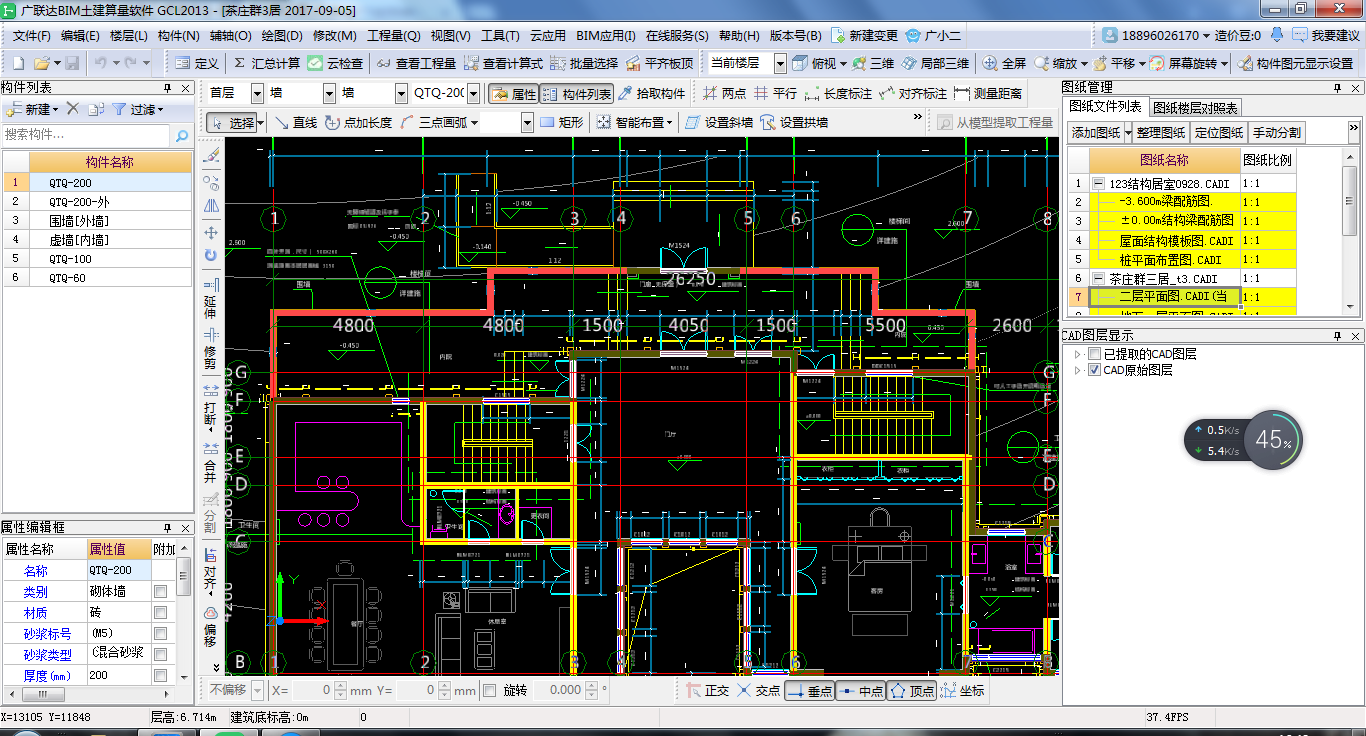Choose the 矩形 rectangle tool
1366x736 pixels.
(562, 123)
